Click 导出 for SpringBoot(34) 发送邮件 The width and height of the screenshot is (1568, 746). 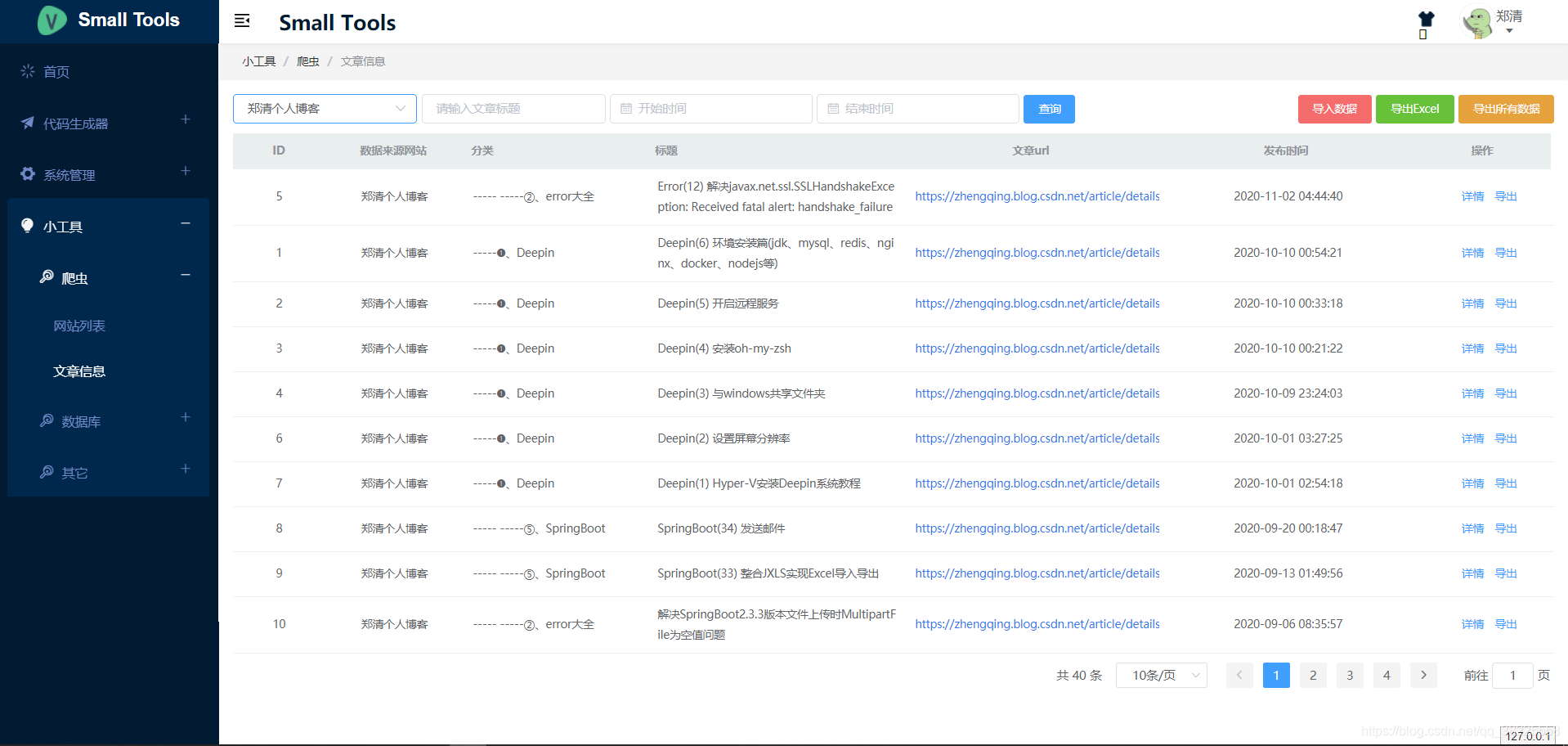pyautogui.click(x=1506, y=528)
